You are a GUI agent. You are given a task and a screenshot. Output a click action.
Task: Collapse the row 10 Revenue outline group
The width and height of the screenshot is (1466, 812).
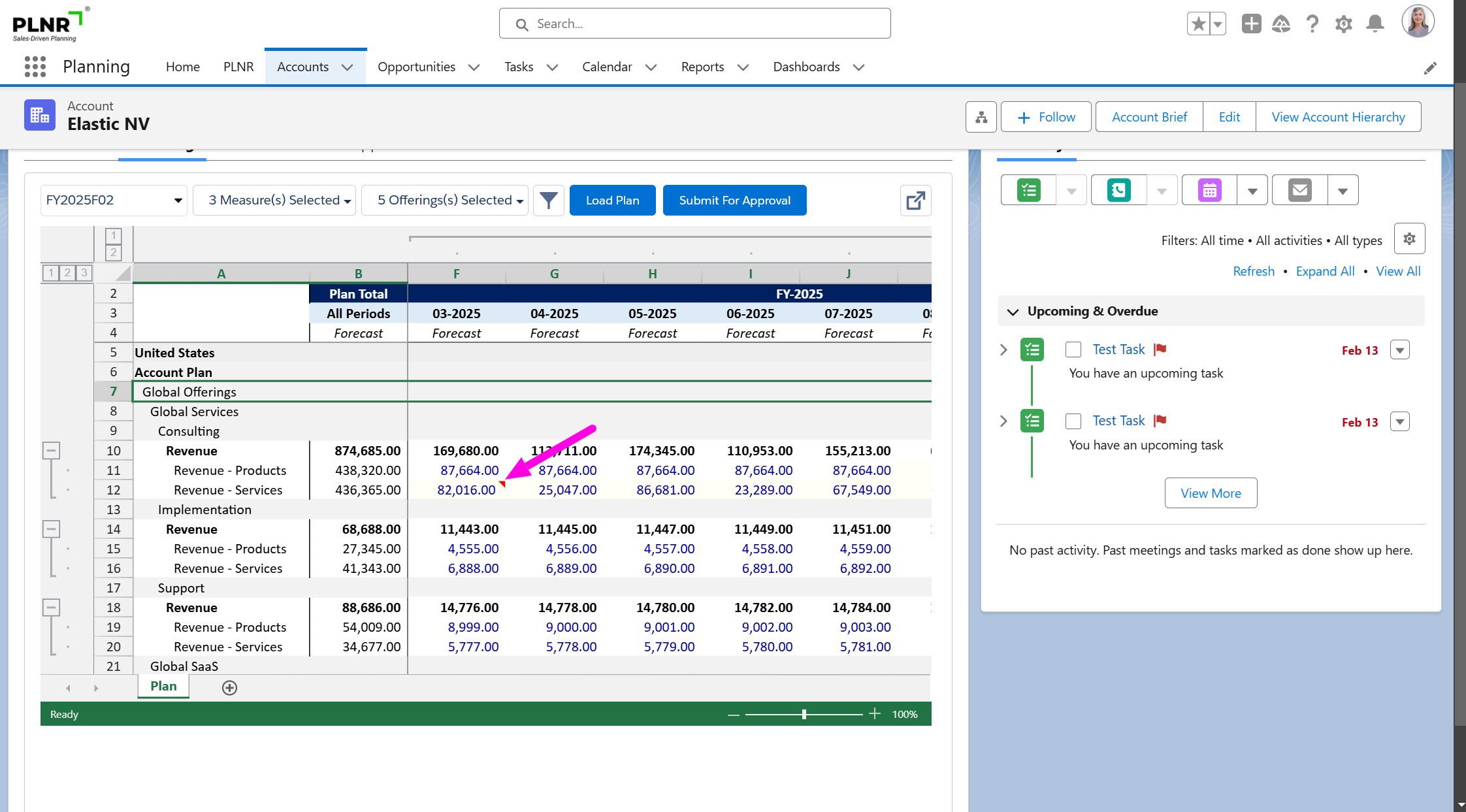52,450
